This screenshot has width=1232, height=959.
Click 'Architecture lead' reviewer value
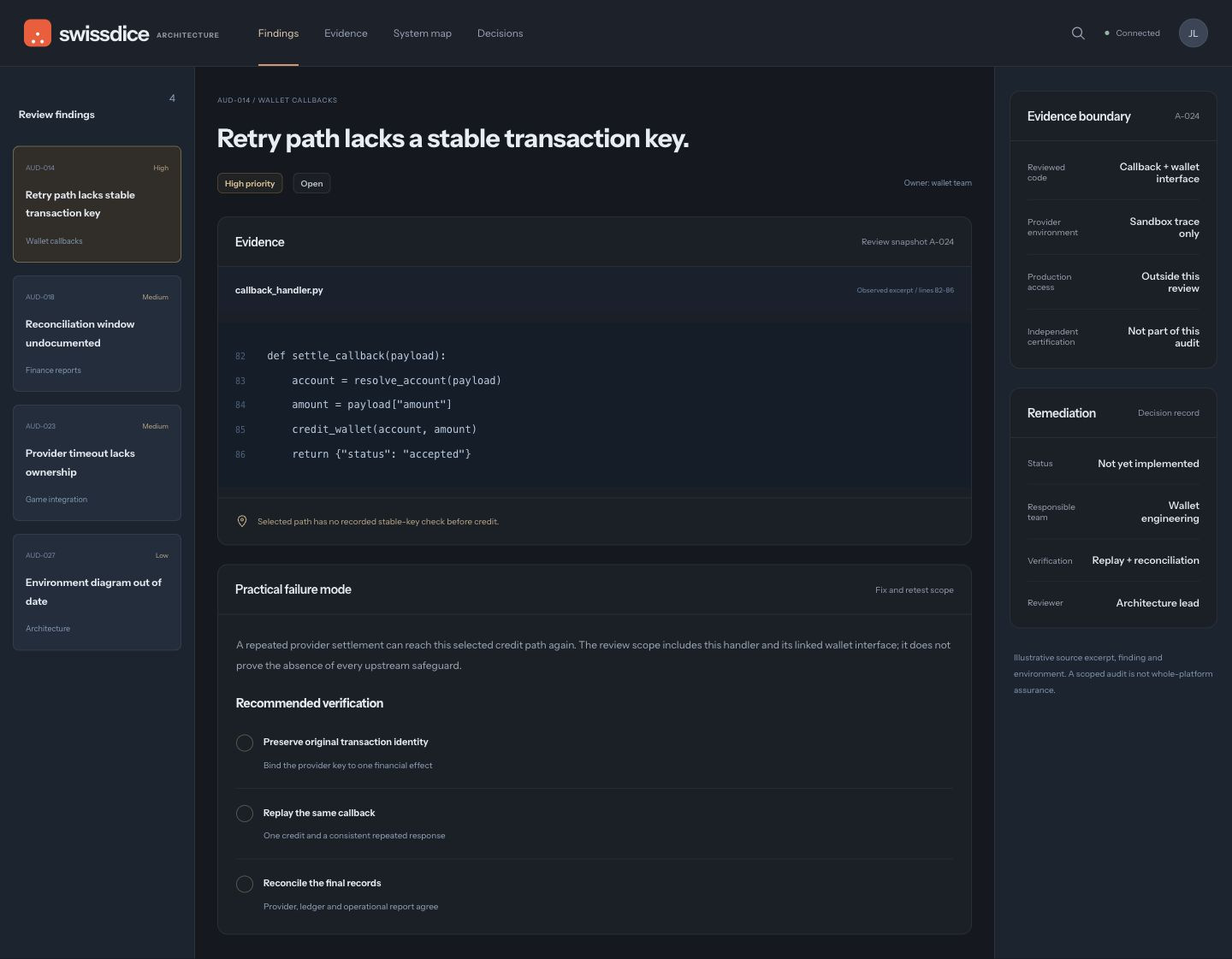[x=1157, y=603]
